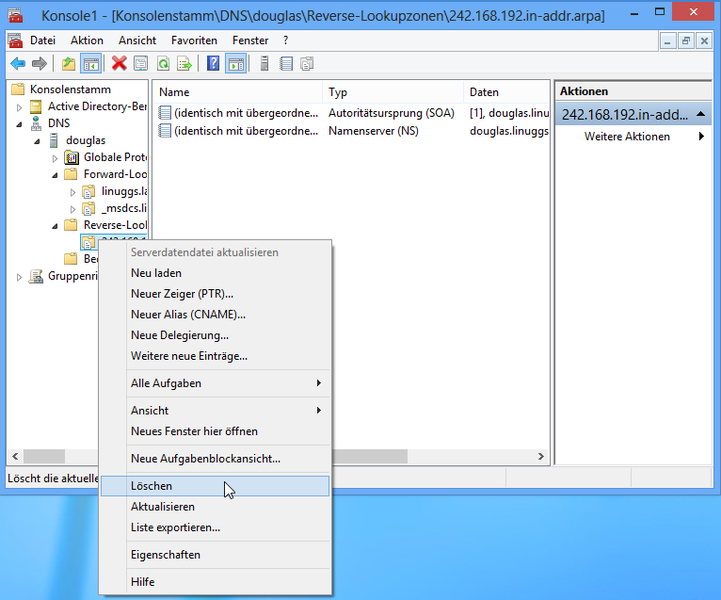The width and height of the screenshot is (721, 600).
Task: Click the server tower toolbar icon
Action: tap(265, 64)
